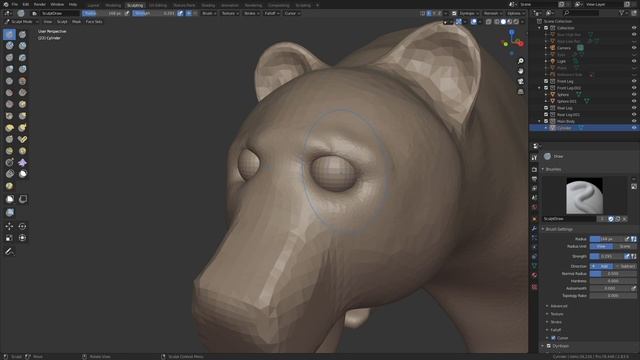Click the viewport pan hand icon
640x360 pixels.
point(520,71)
